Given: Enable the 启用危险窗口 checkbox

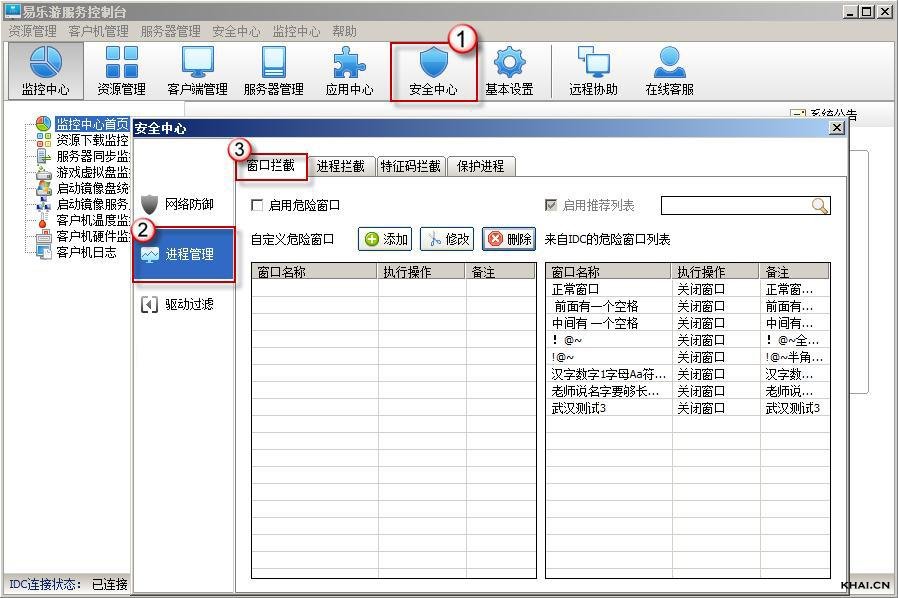Looking at the screenshot, I should 258,206.
